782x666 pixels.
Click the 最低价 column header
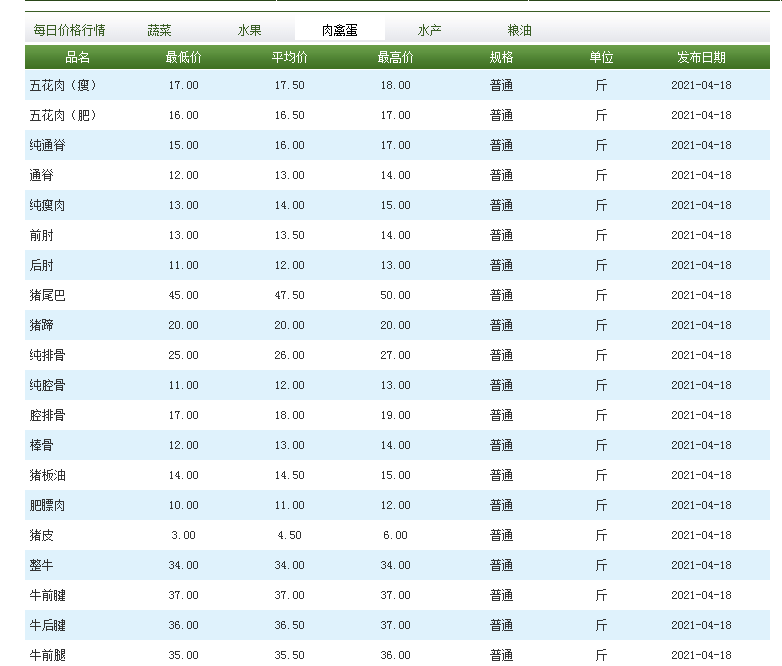pos(184,57)
